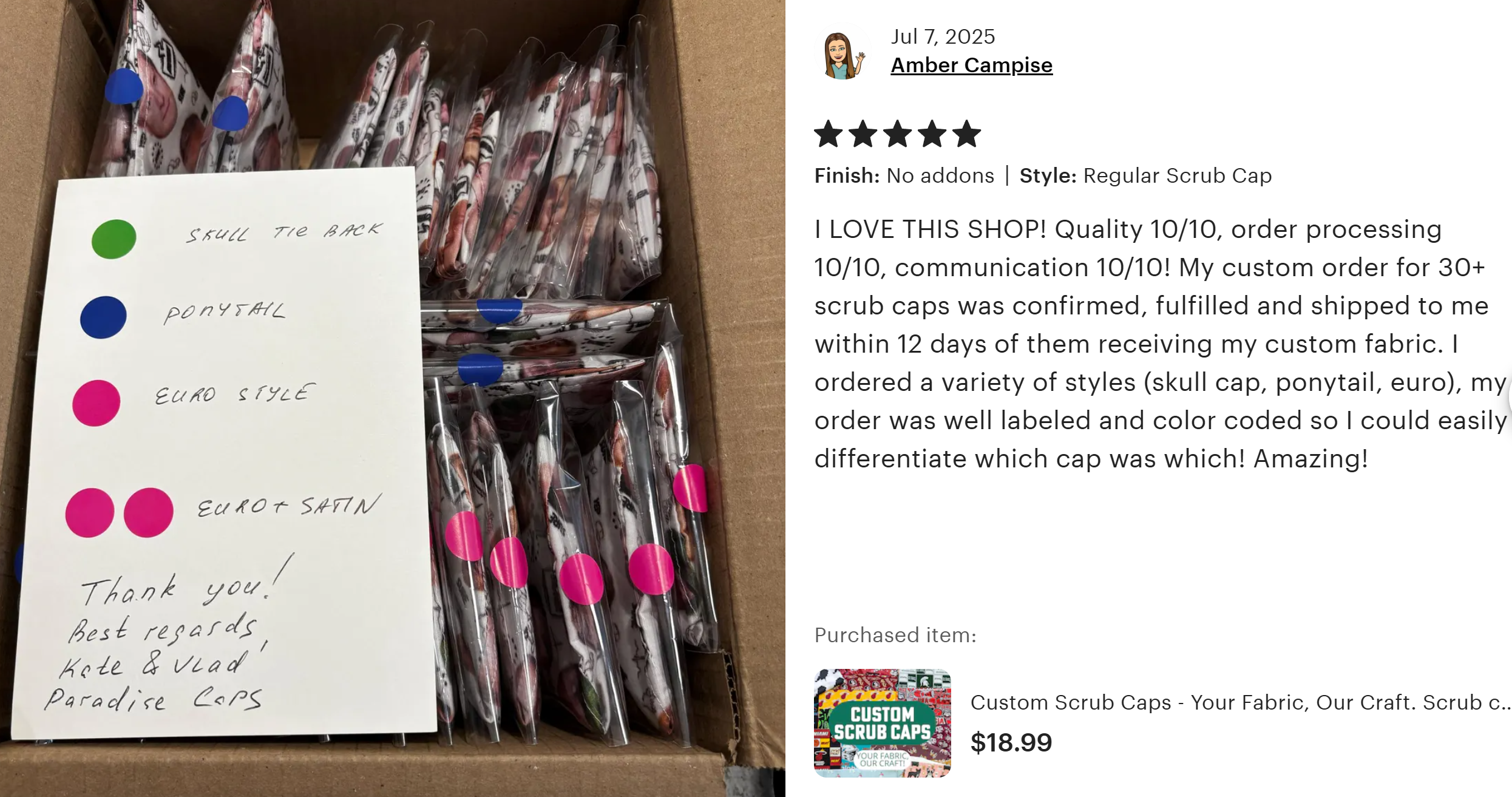Viewport: 1512px width, 797px height.
Task: Click the Finish: No addons label
Action: [904, 175]
